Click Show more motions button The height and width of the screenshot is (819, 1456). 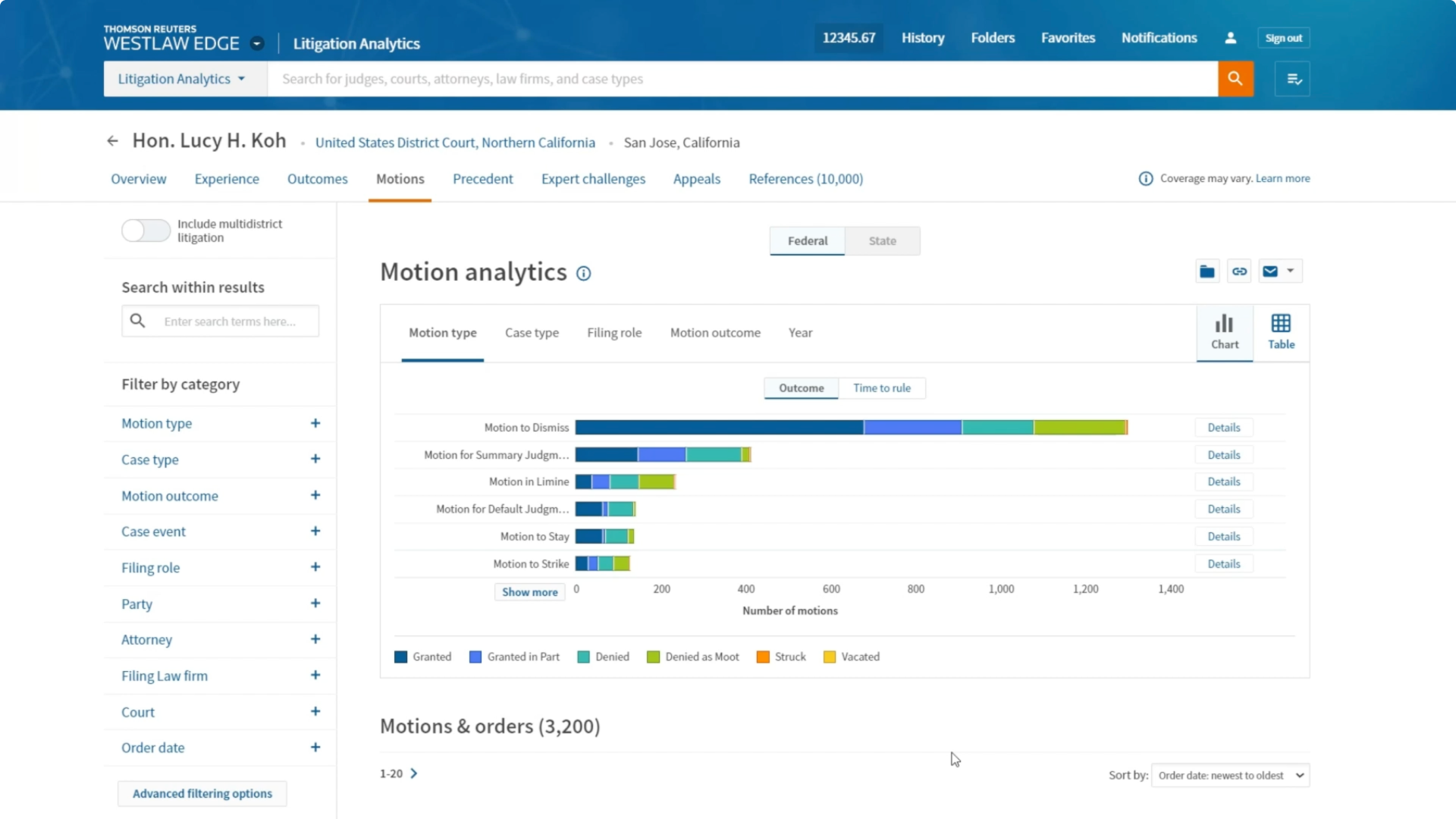529,592
